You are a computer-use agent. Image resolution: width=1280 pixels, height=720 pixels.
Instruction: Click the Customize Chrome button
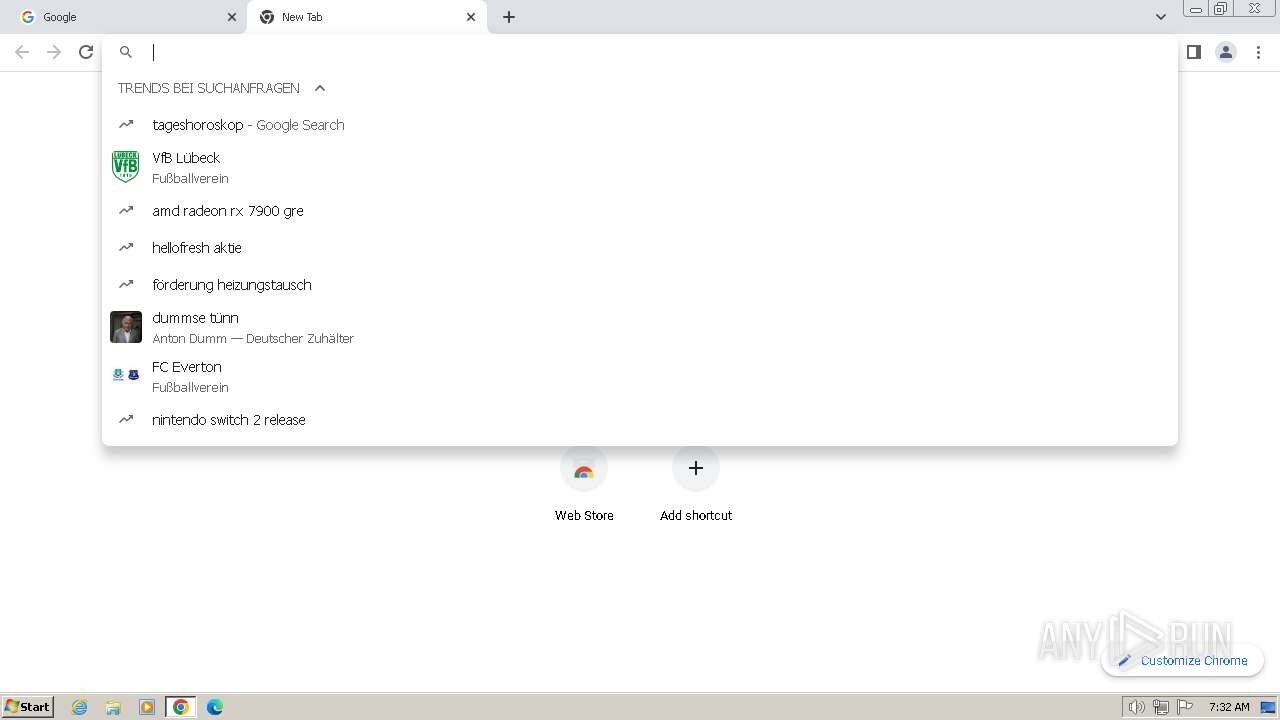tap(1183, 661)
